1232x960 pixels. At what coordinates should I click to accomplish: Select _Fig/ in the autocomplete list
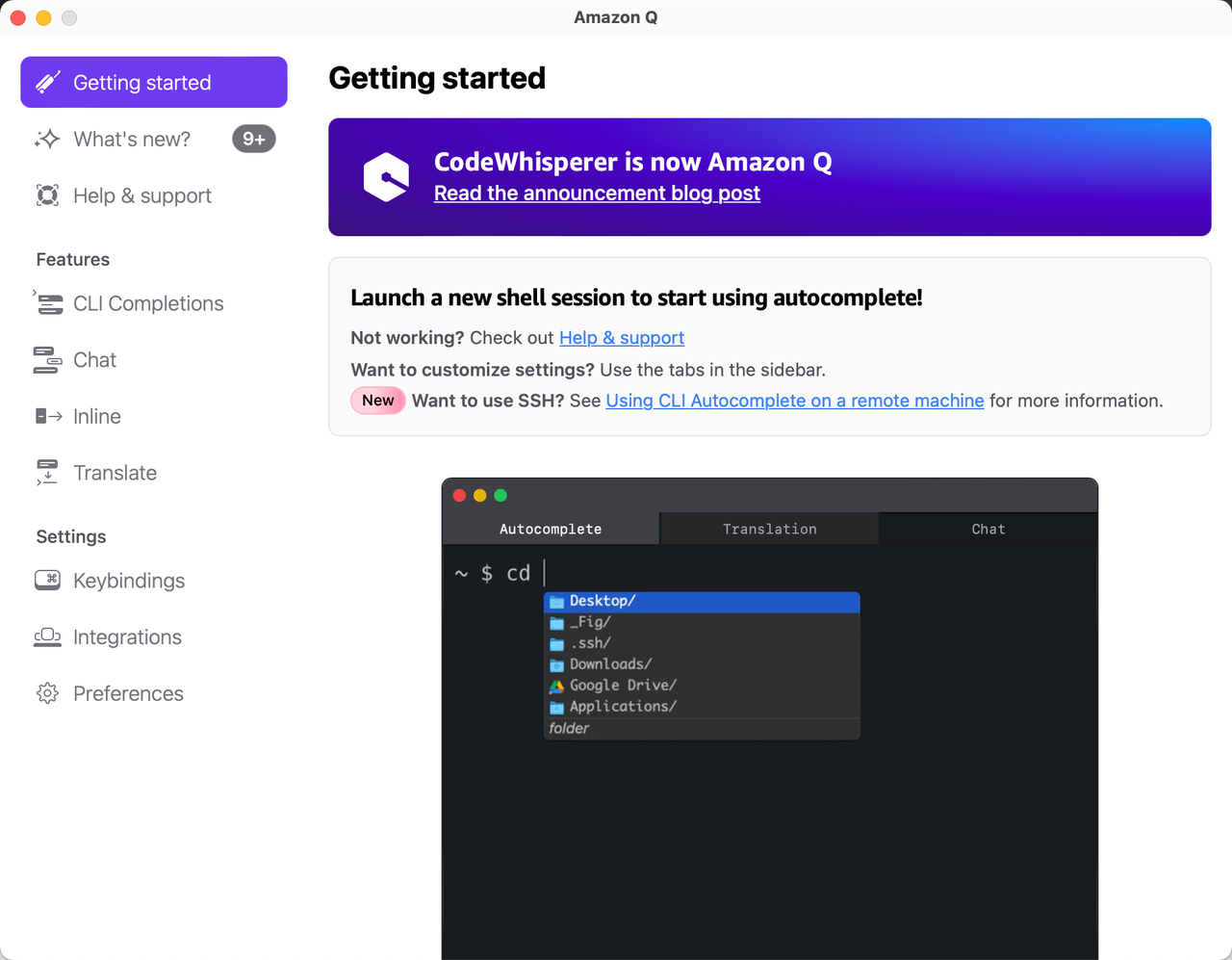pyautogui.click(x=702, y=623)
